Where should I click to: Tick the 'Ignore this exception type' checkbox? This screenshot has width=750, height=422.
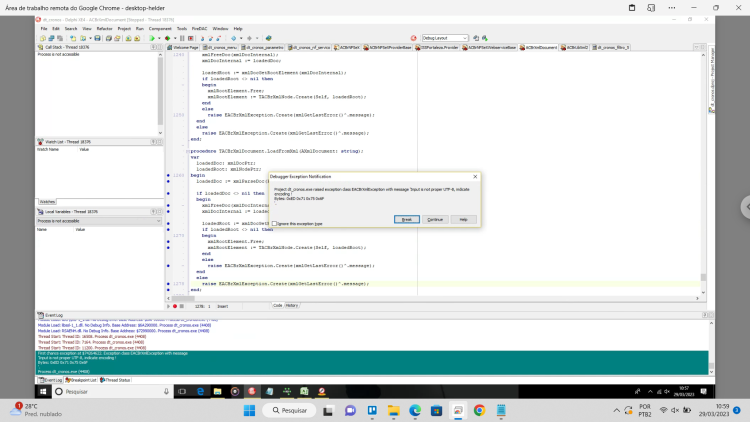coord(274,223)
